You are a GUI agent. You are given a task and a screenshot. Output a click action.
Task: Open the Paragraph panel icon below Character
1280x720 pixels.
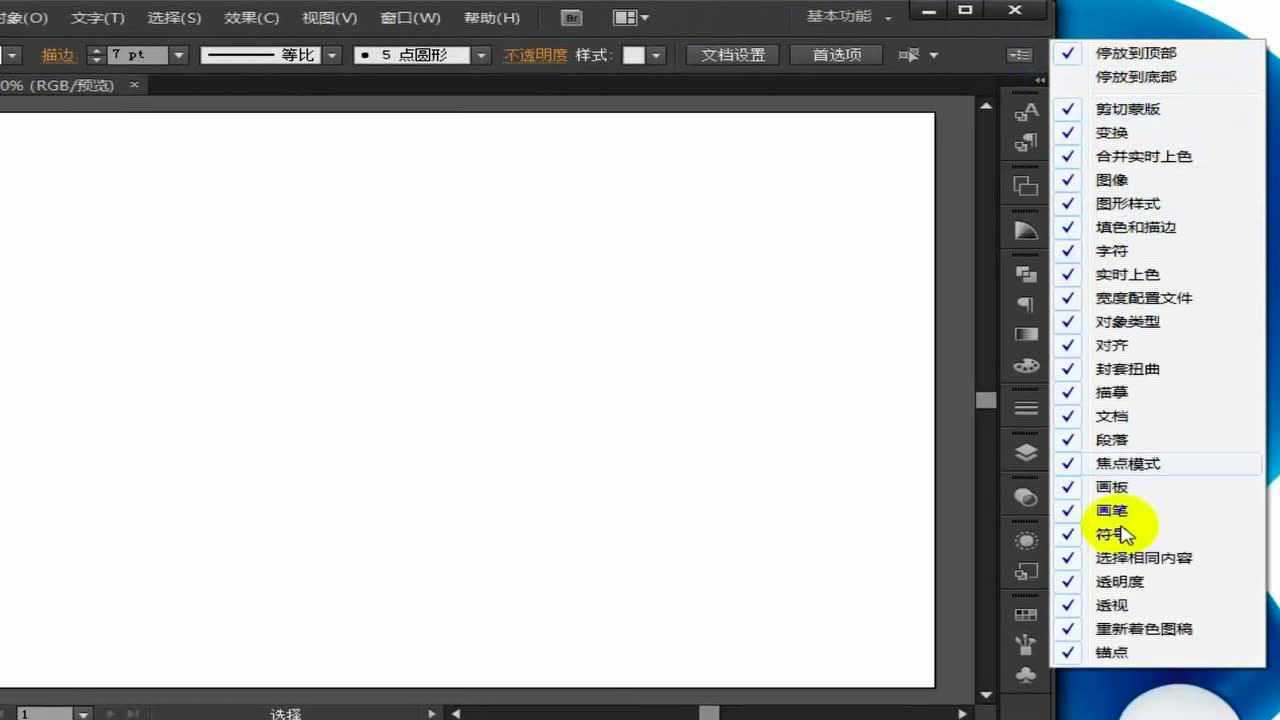(x=1026, y=143)
